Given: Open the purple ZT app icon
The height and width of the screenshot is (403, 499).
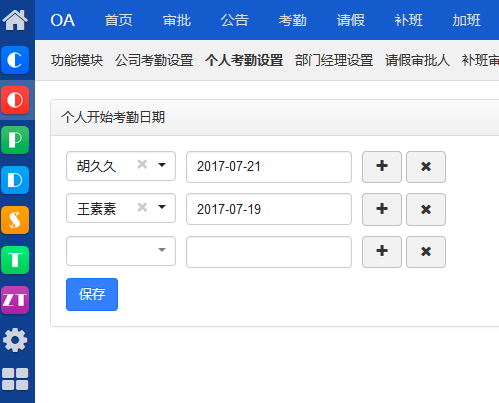Looking at the screenshot, I should [x=15, y=300].
